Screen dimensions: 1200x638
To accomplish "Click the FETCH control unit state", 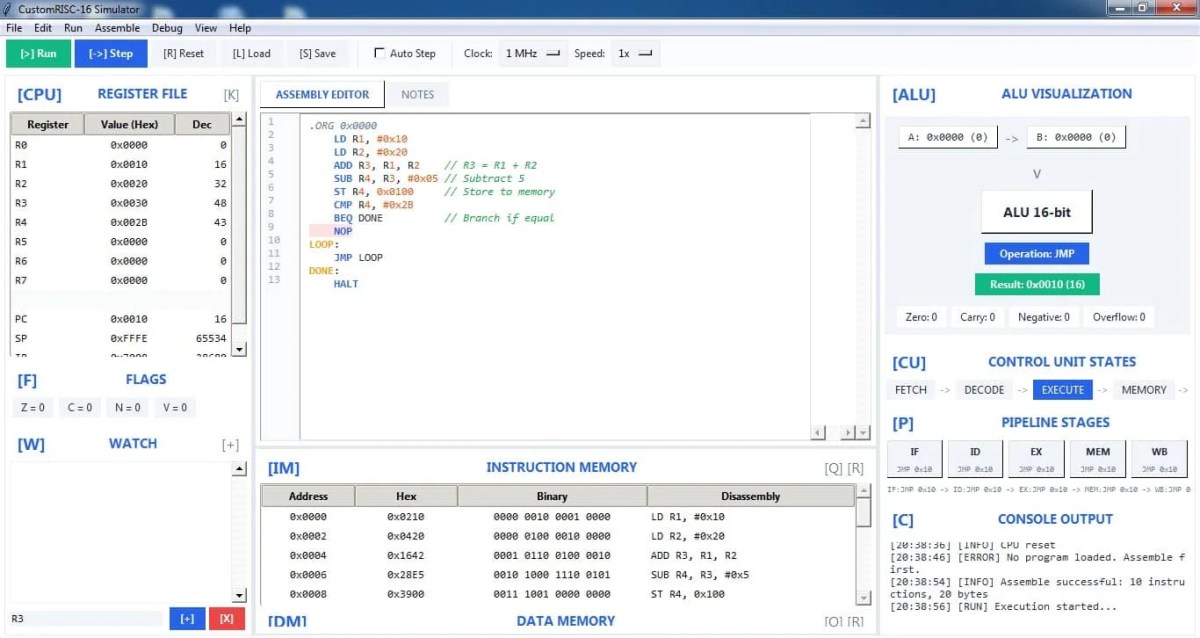I will pyautogui.click(x=911, y=390).
